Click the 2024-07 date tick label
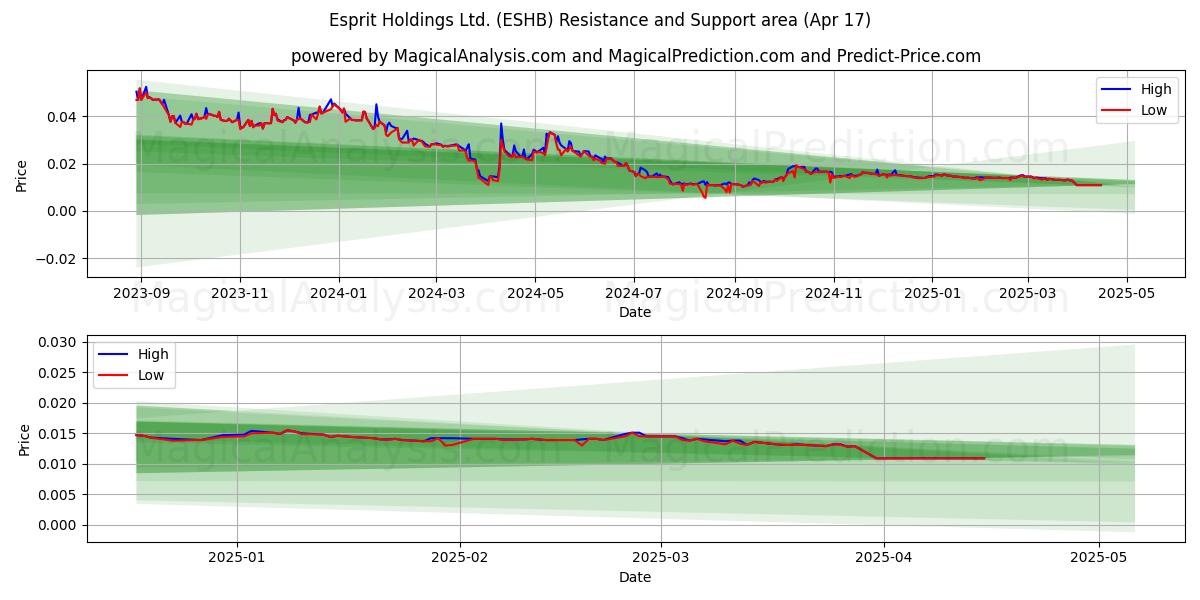Screen dimensions: 1200x600 coord(634,293)
